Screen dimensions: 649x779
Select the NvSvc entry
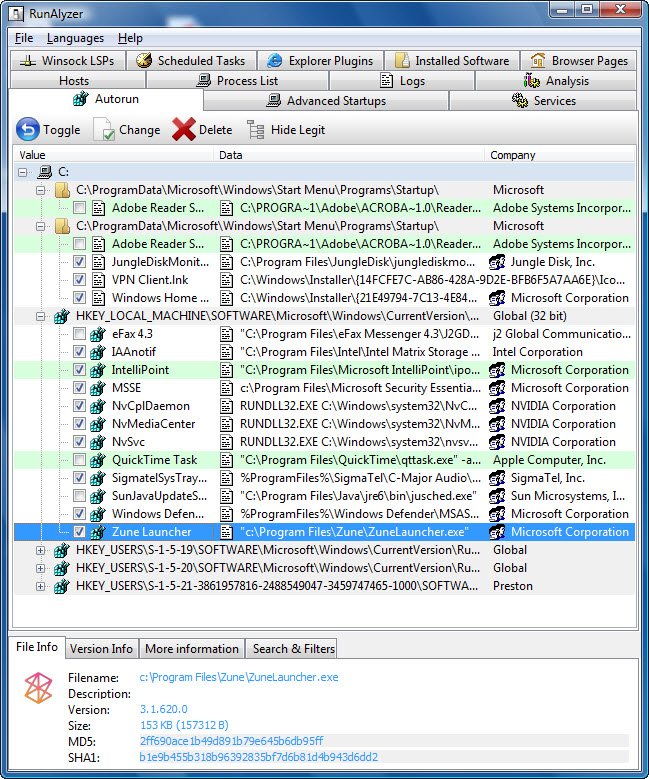click(x=324, y=442)
